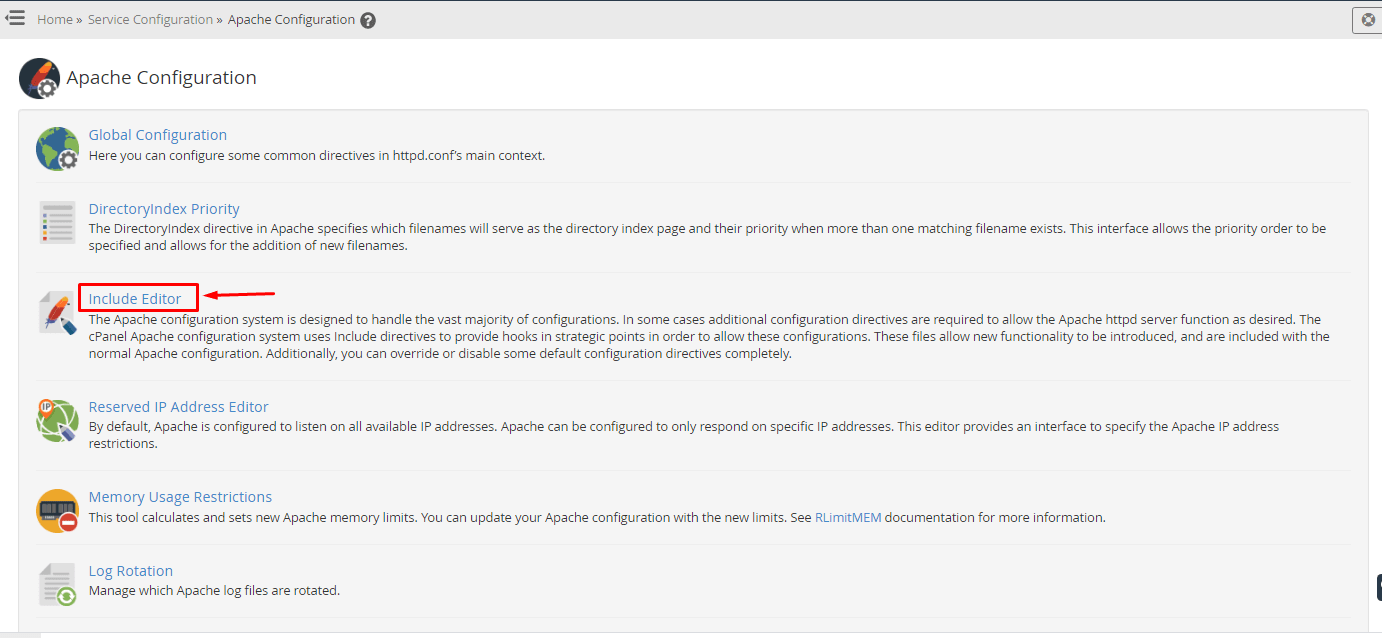Open Service Configuration breadcrumb link
Image resolution: width=1382 pixels, height=638 pixels.
point(150,20)
